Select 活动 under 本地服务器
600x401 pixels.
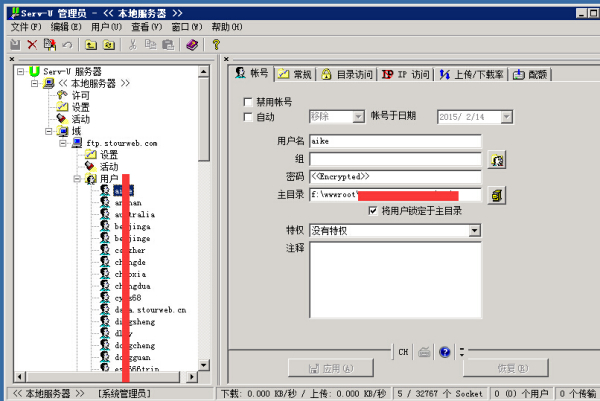point(73,119)
